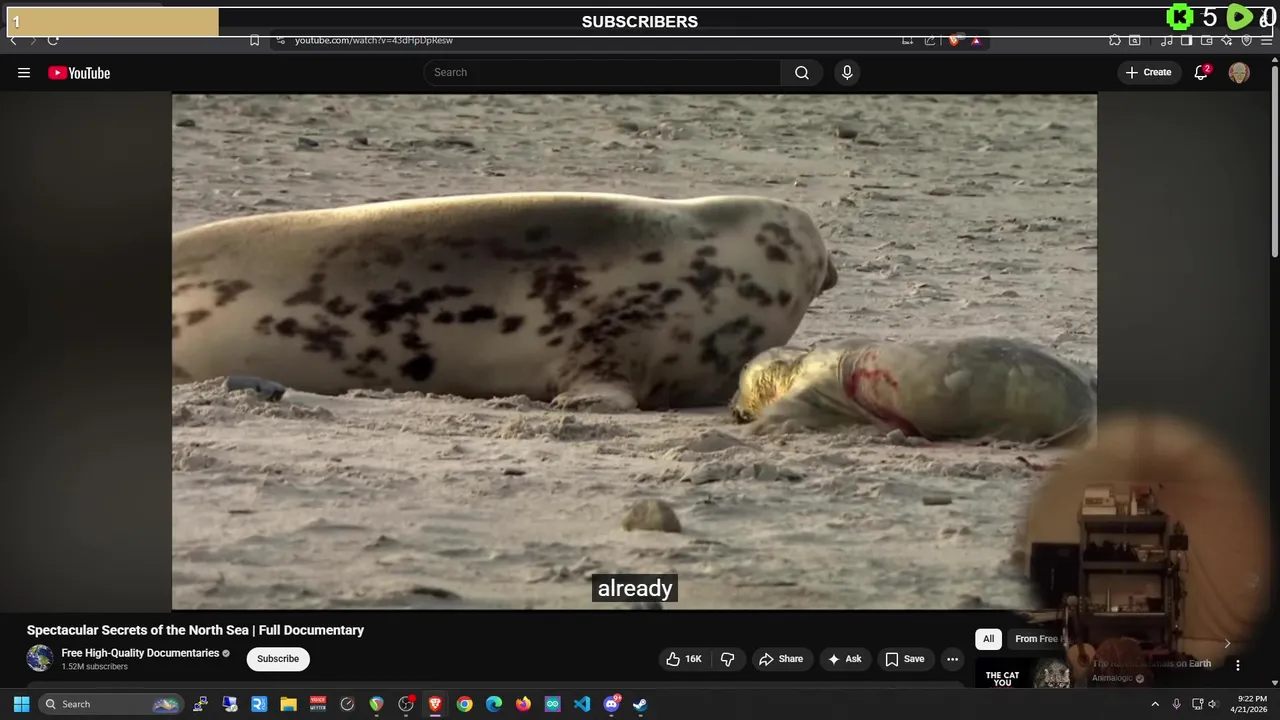Click the magnifier search button
The height and width of the screenshot is (720, 1280).
[802, 72]
